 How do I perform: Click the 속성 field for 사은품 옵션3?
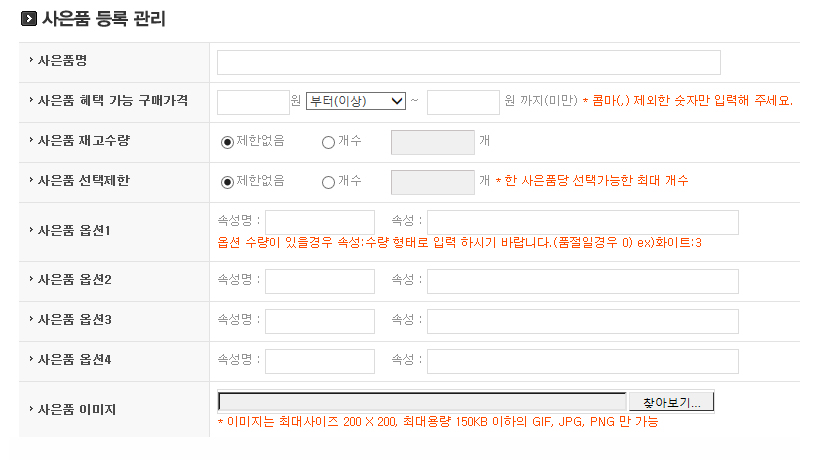(582, 321)
